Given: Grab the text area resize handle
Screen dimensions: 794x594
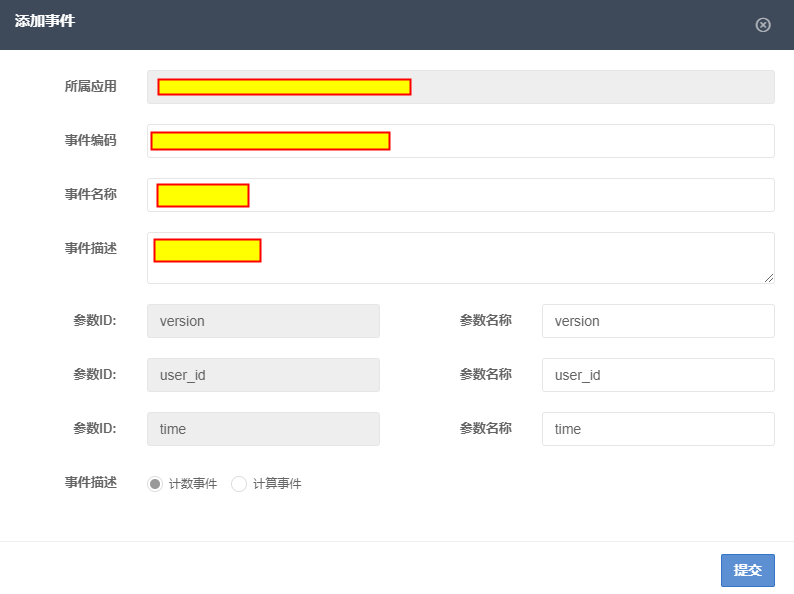Looking at the screenshot, I should pyautogui.click(x=769, y=278).
